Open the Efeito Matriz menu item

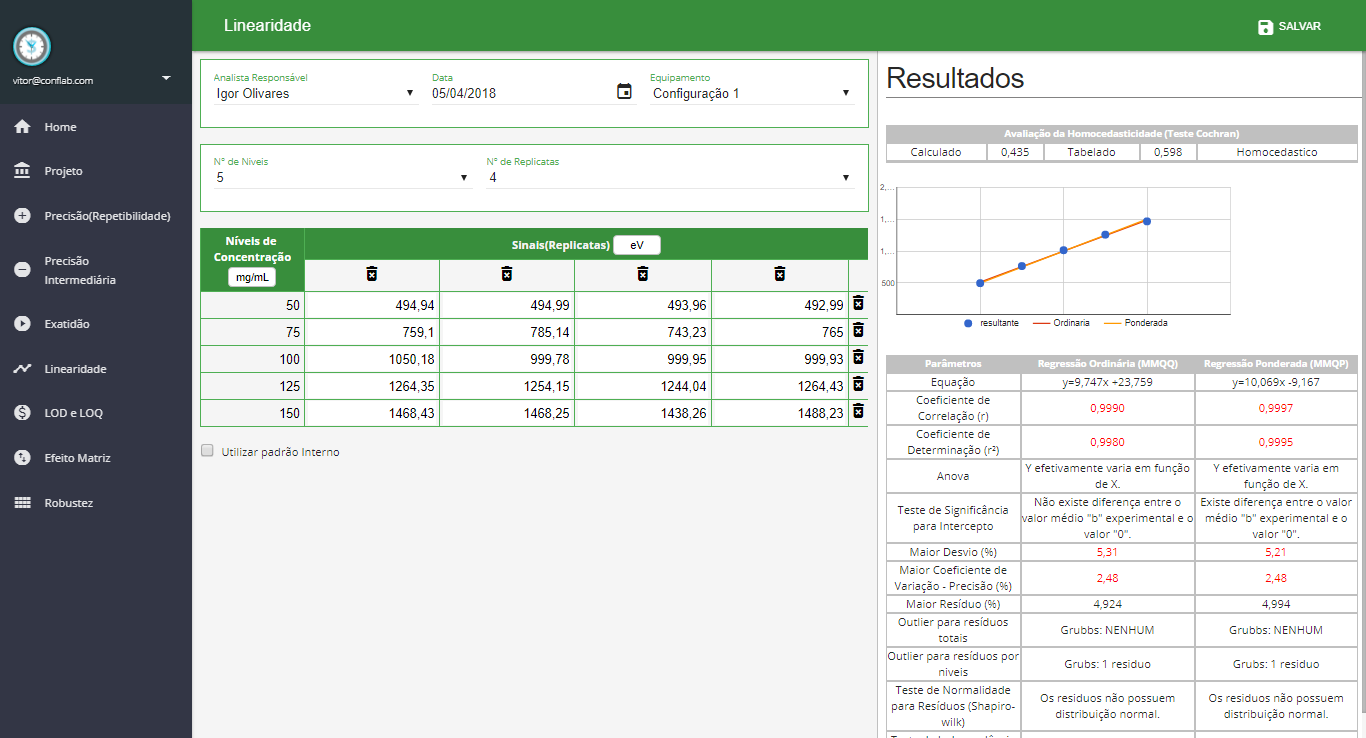coord(77,458)
